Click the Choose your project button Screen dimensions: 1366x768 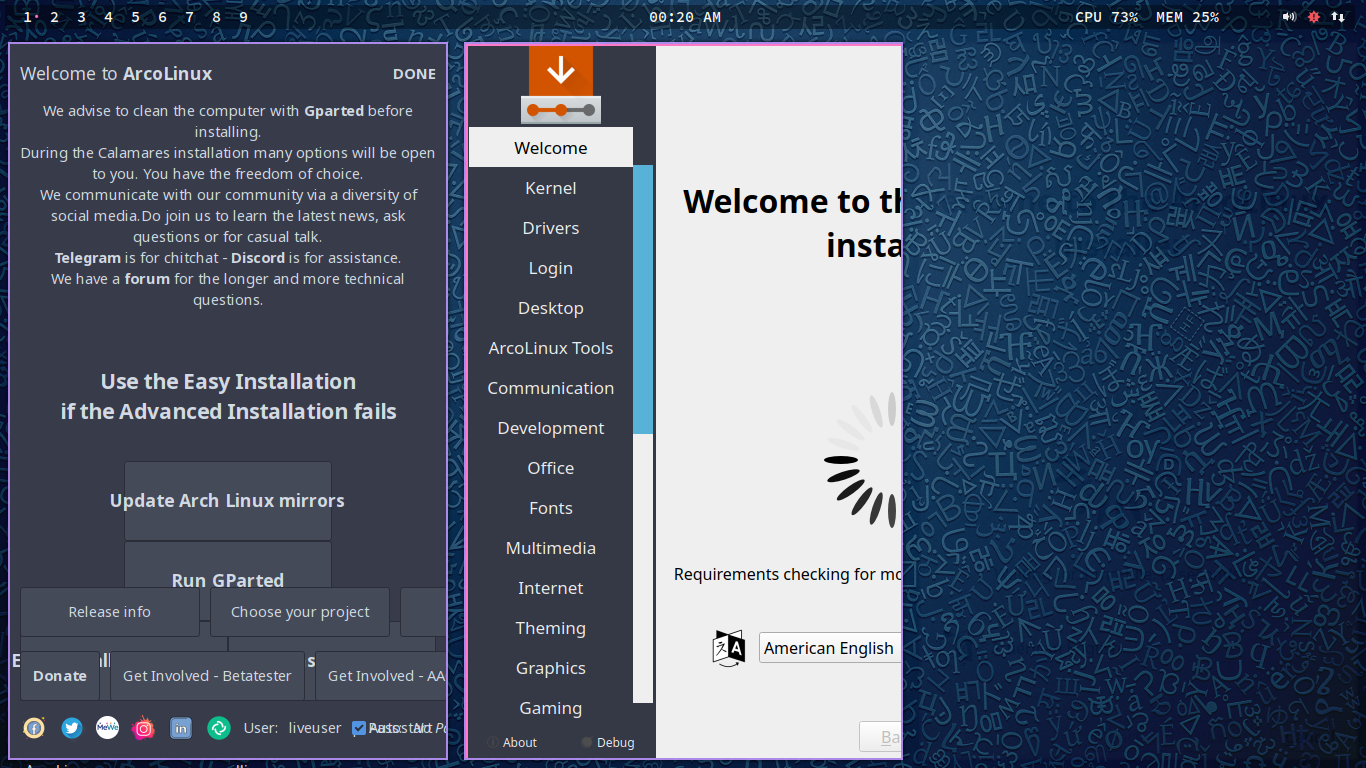click(300, 612)
